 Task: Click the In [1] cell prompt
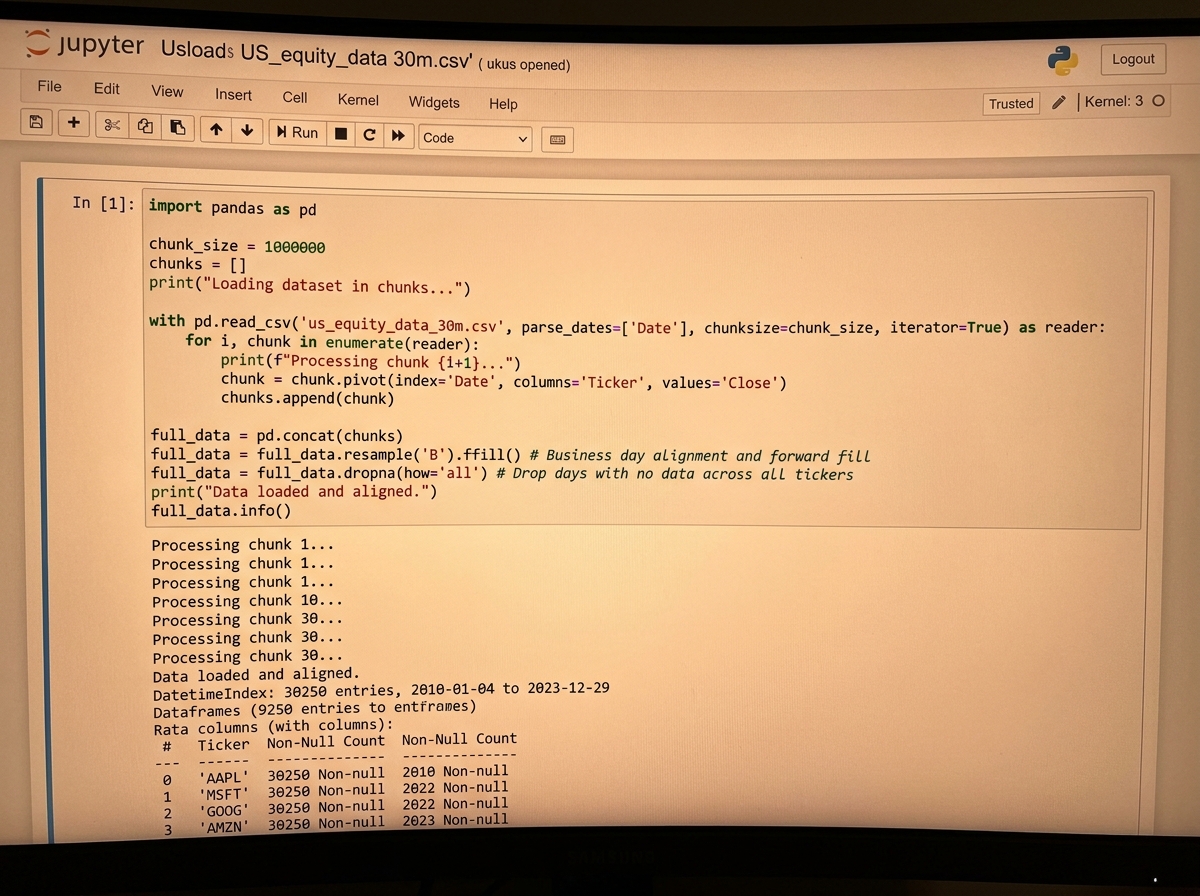tap(103, 203)
